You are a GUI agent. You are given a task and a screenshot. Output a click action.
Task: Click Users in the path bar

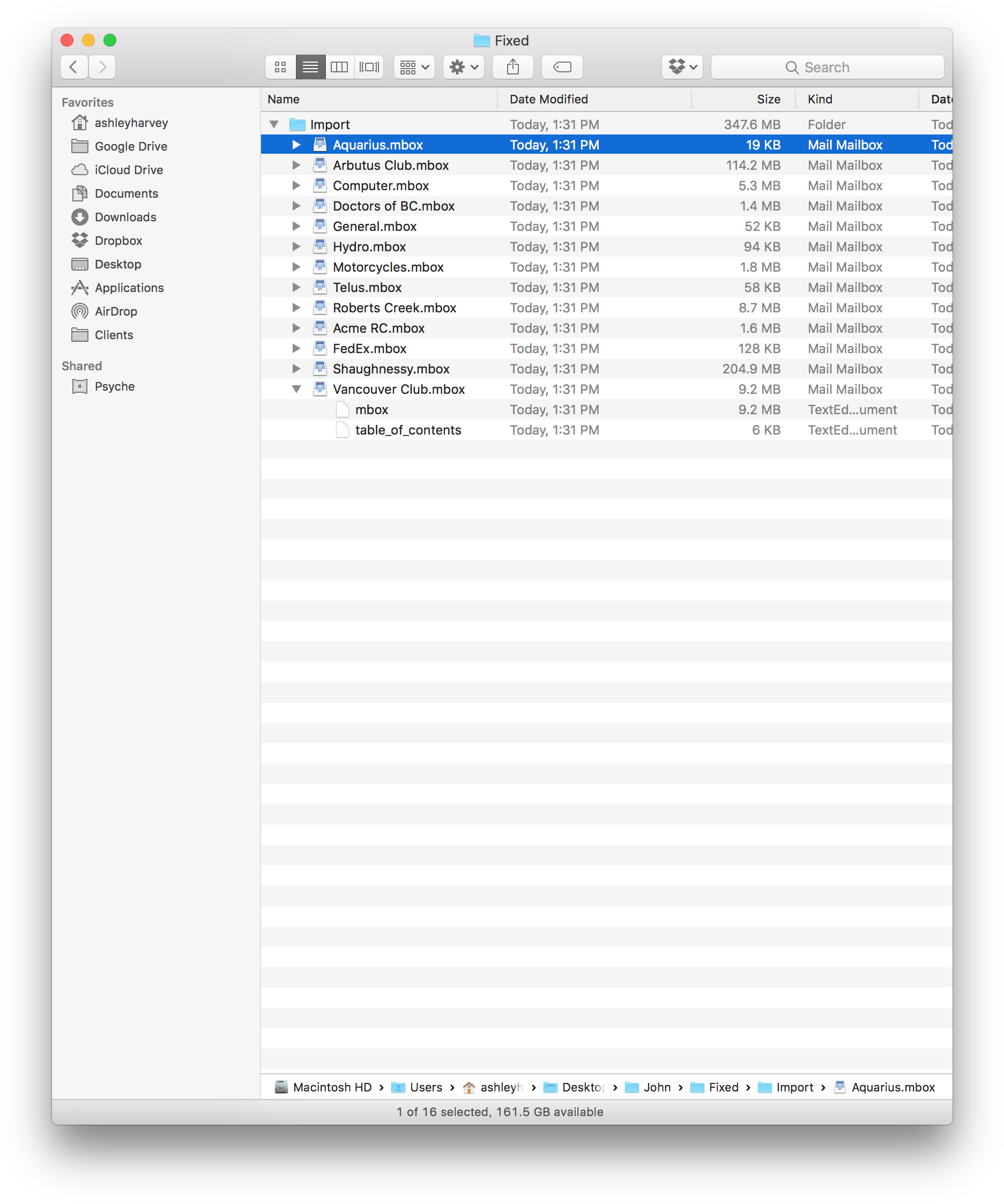tap(417, 1087)
